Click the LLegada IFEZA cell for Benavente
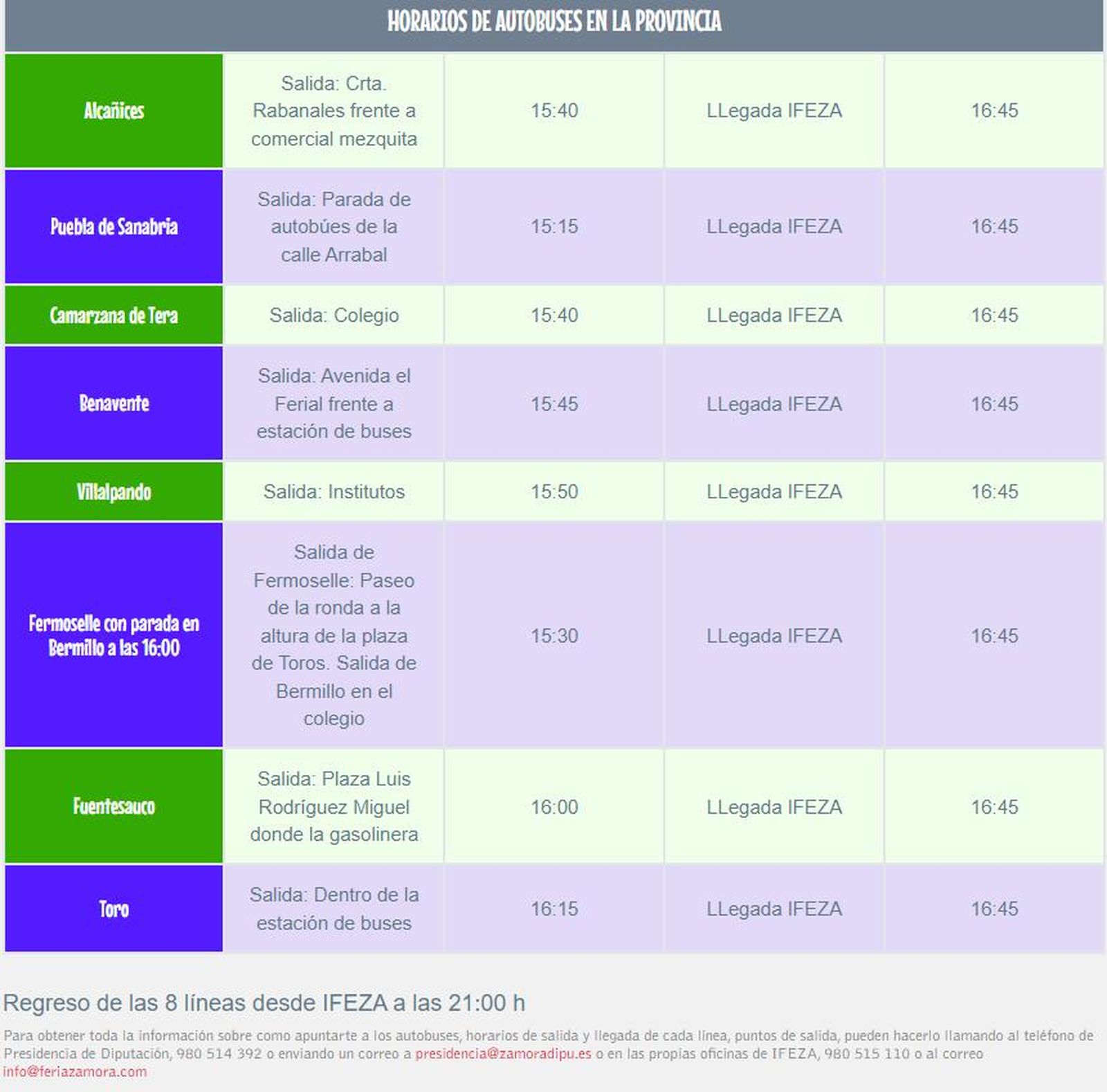 point(774,404)
